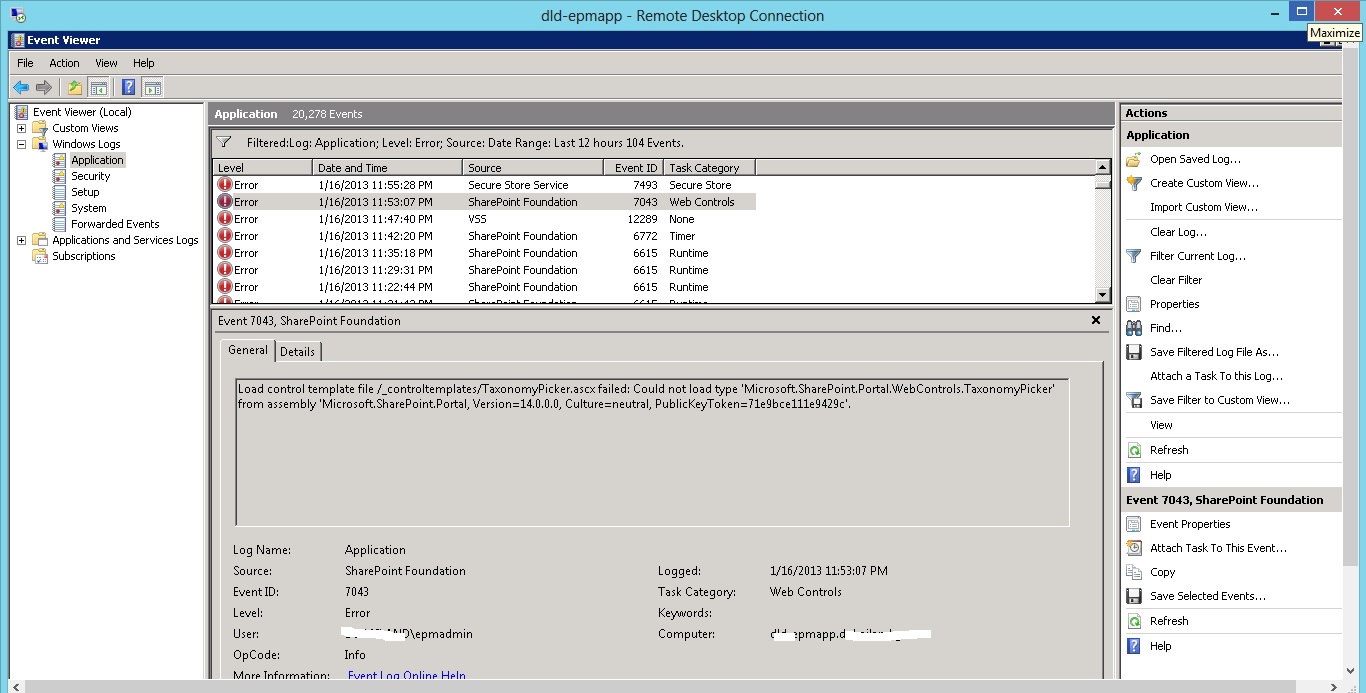Click the Event Viewer title bar icon
The height and width of the screenshot is (693, 1366).
point(18,40)
